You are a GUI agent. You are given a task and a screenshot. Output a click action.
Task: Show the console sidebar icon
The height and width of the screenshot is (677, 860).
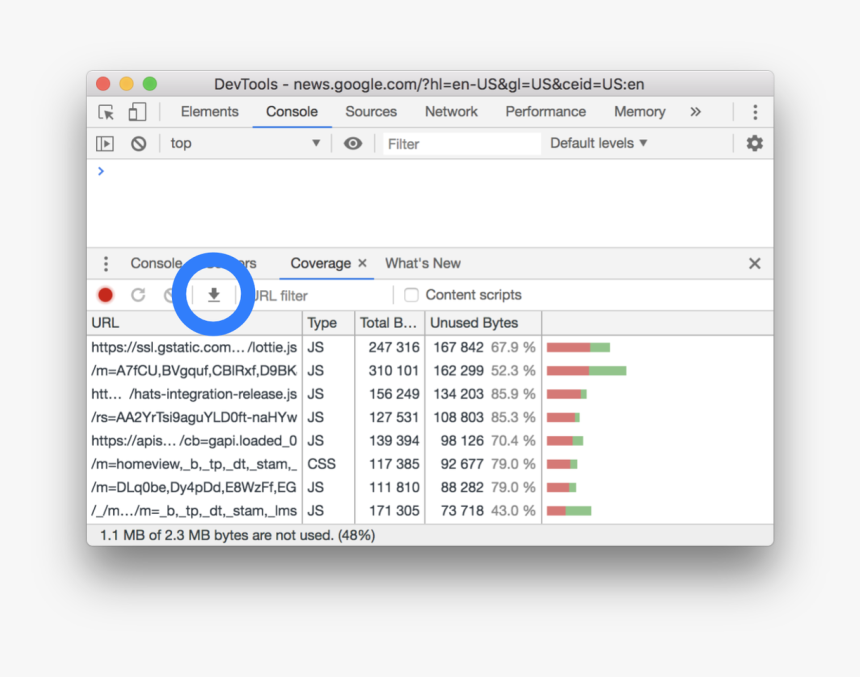[105, 144]
